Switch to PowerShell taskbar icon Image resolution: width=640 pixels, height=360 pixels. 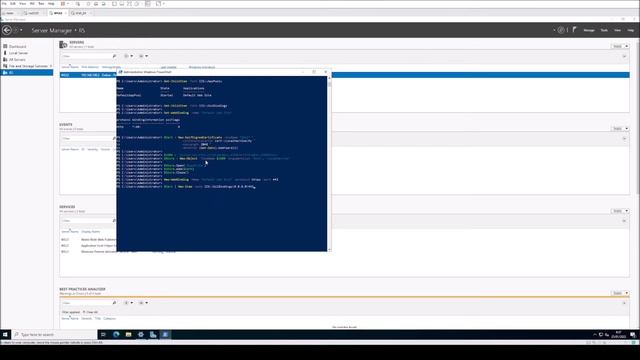[165, 334]
